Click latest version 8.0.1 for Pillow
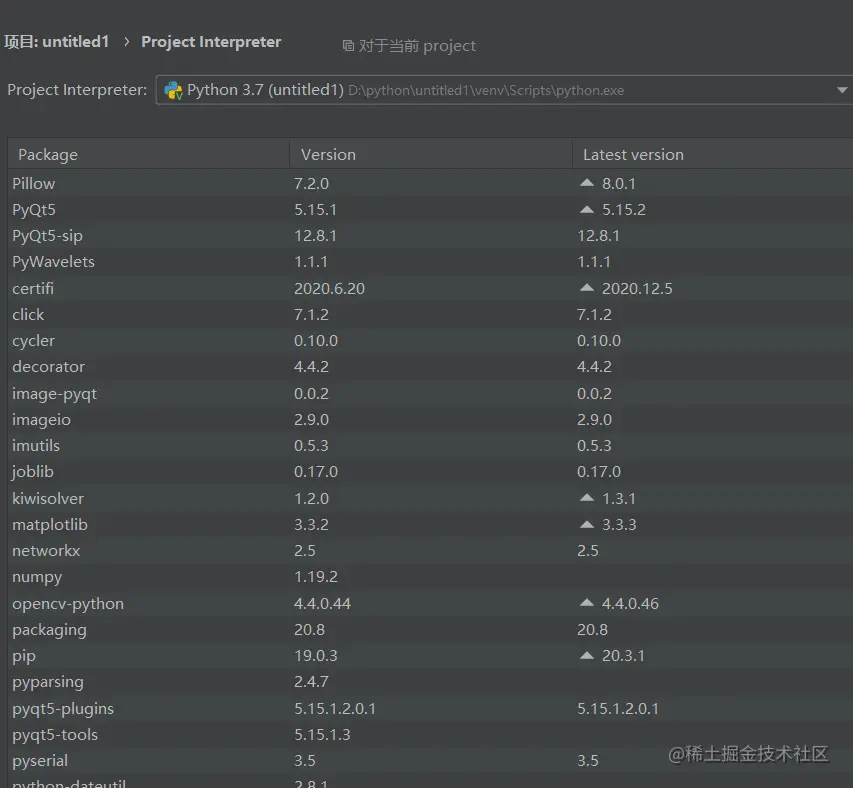 619,183
